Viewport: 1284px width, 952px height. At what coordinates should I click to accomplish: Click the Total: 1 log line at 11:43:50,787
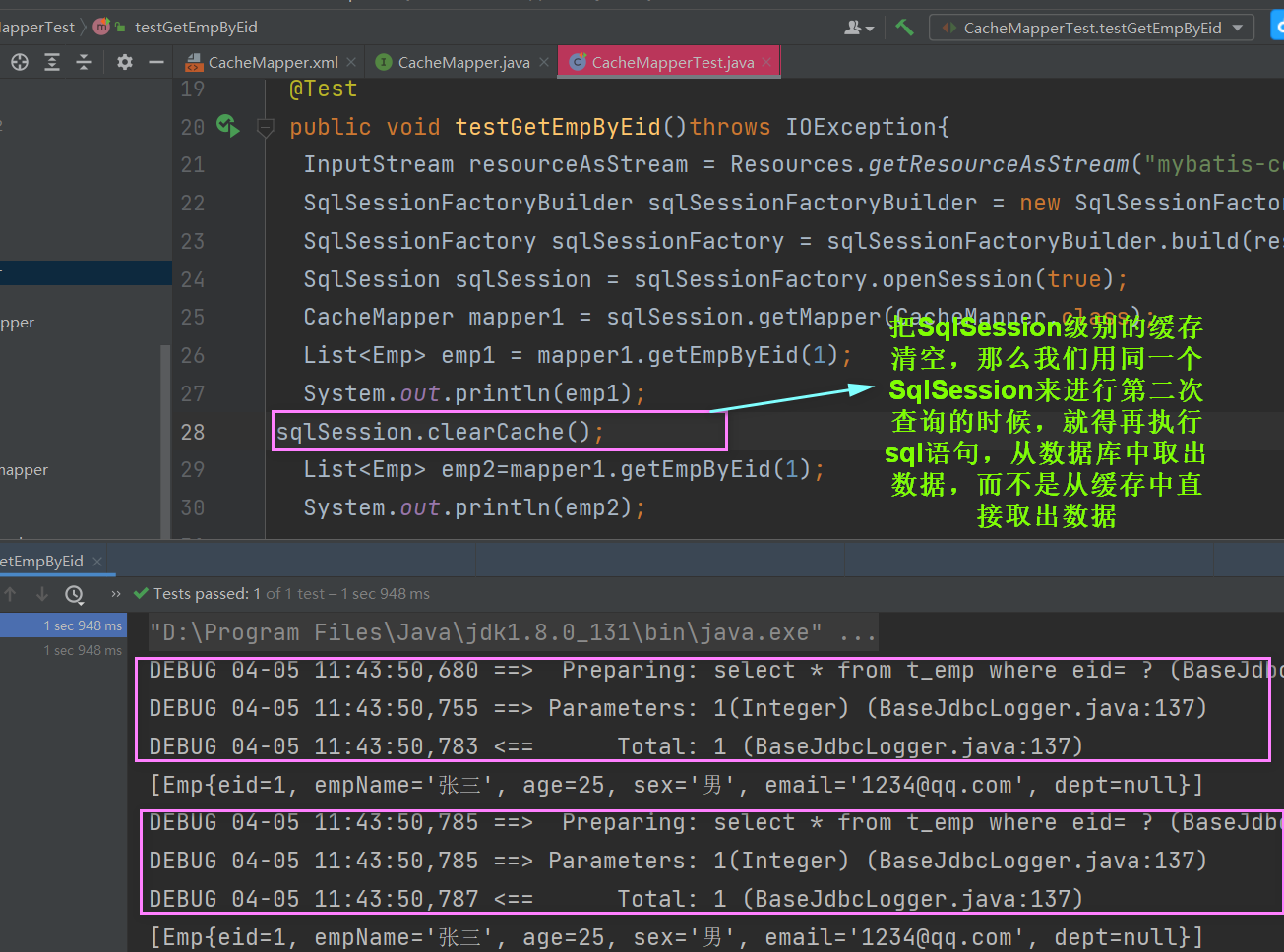point(616,899)
